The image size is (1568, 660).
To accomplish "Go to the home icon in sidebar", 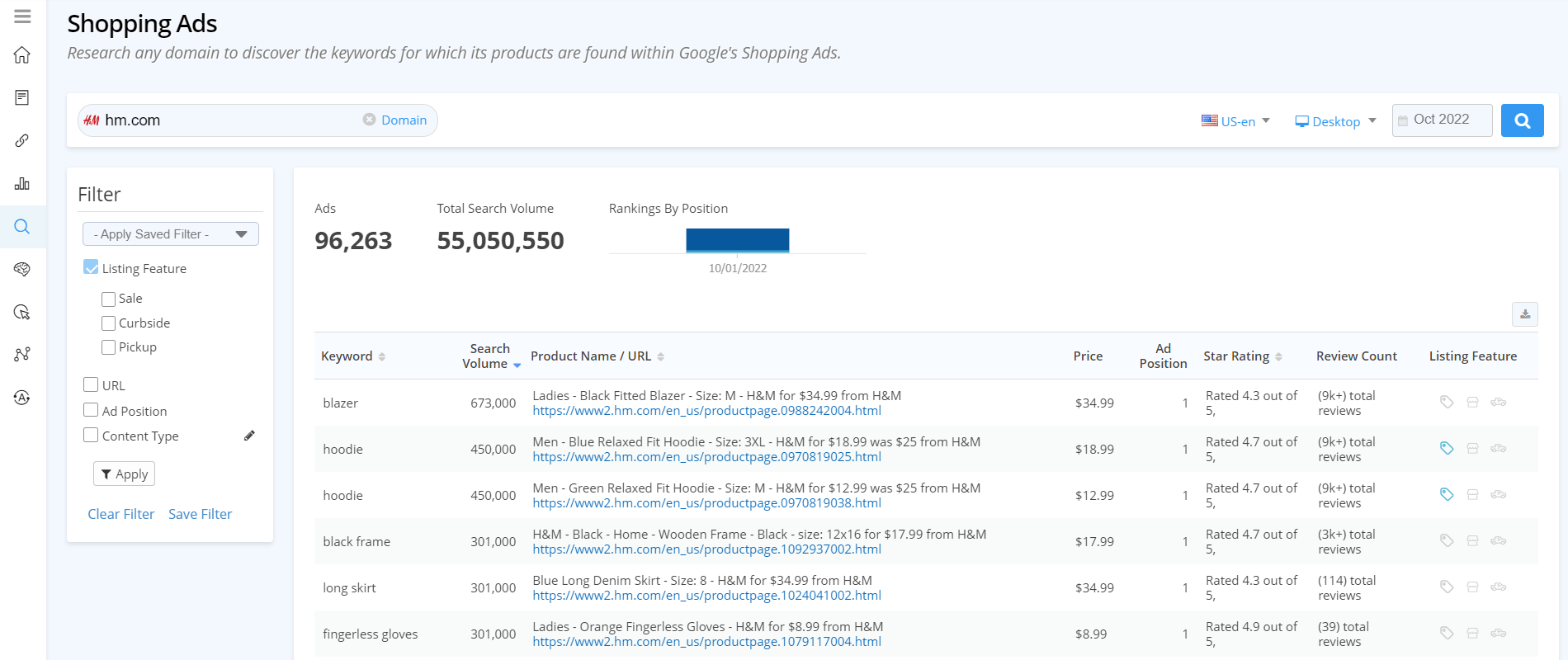I will click(22, 55).
